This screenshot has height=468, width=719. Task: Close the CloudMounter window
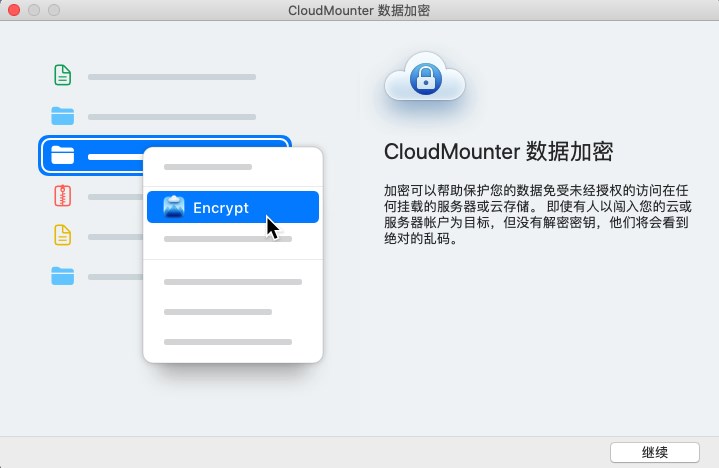click(14, 10)
